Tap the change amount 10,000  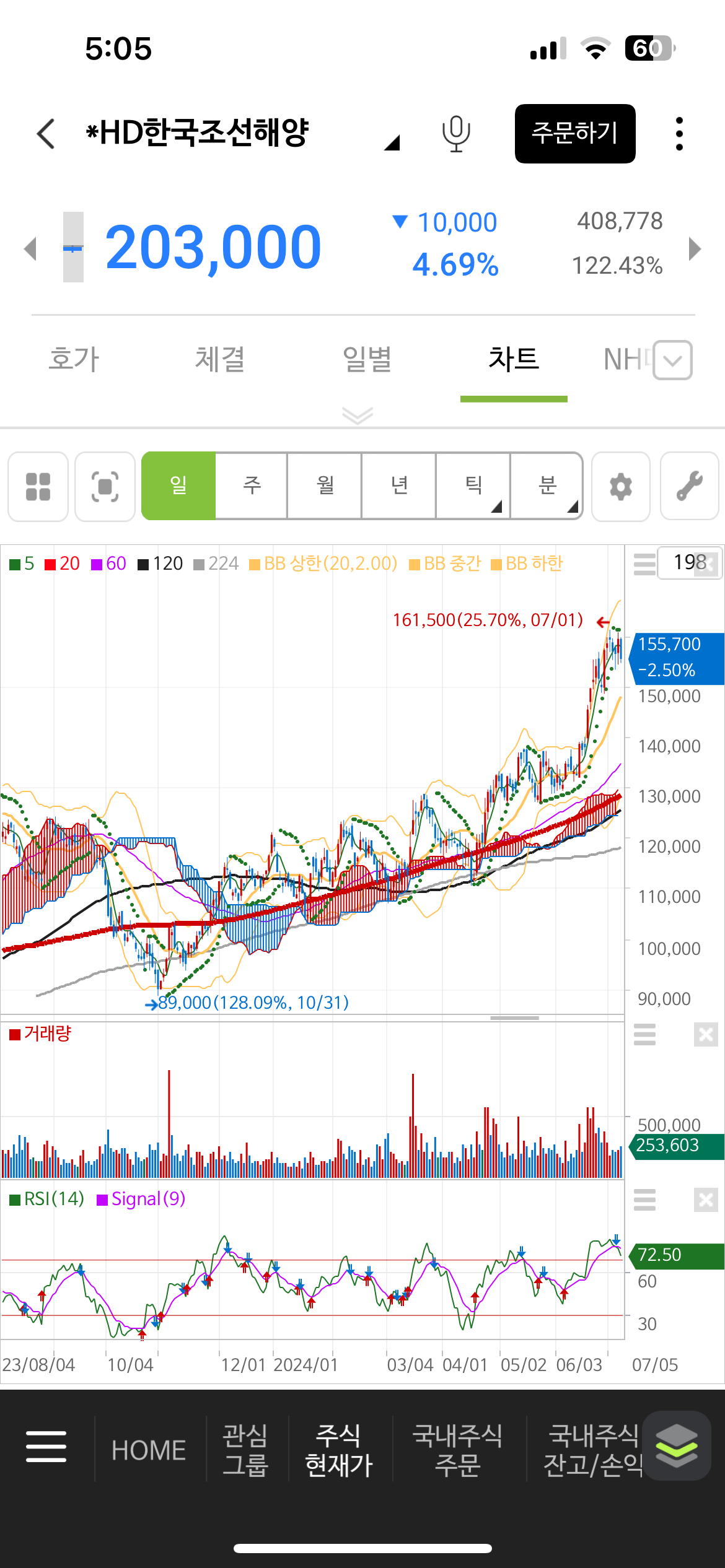pyautogui.click(x=457, y=222)
